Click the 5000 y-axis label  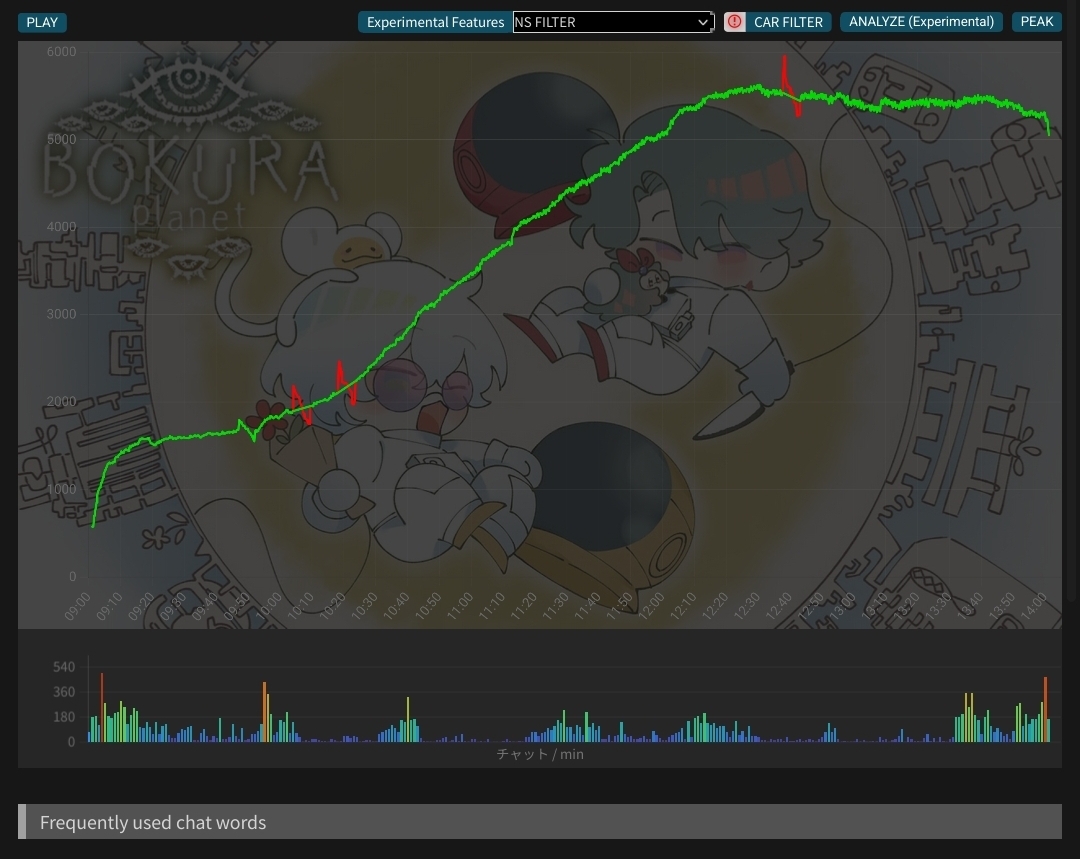pyautogui.click(x=61, y=139)
